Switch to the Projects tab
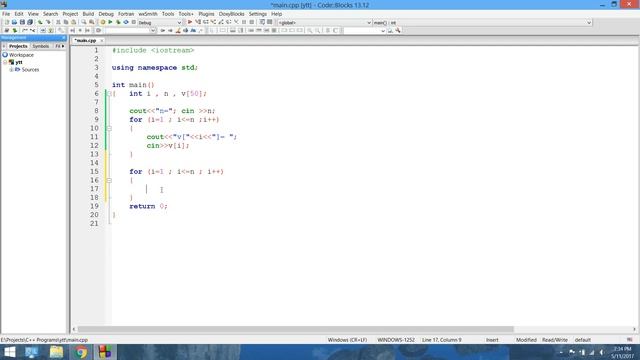 tap(18, 46)
